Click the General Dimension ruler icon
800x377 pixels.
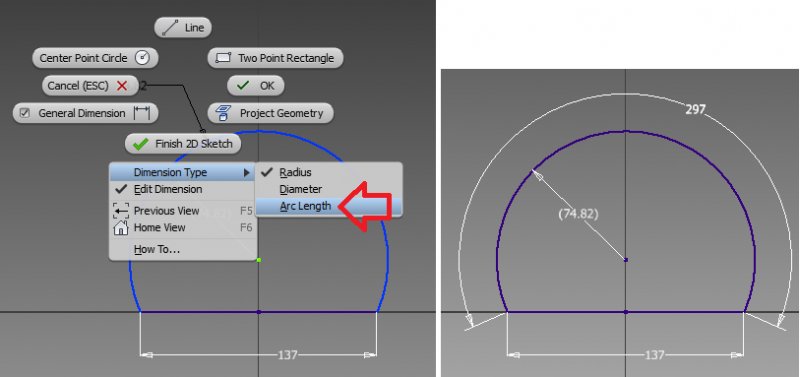click(141, 113)
